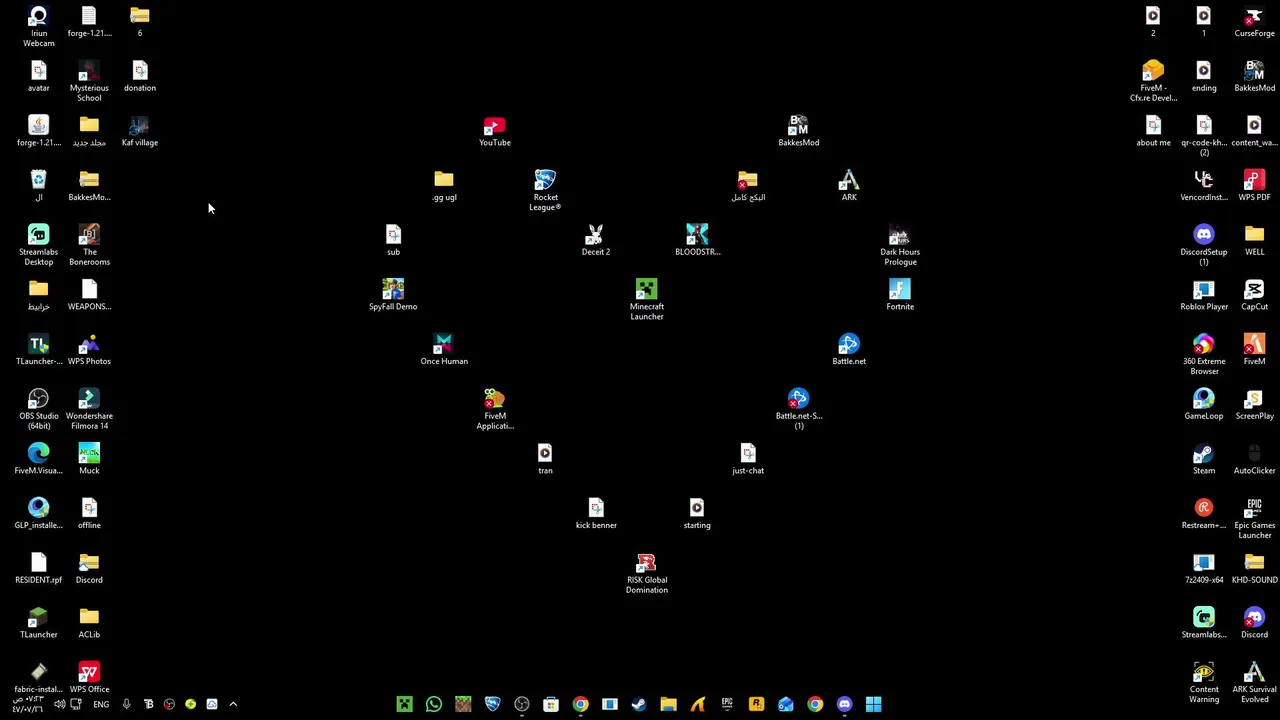Launch the Muck game shortcut
1280x720 pixels.
pyautogui.click(x=89, y=459)
